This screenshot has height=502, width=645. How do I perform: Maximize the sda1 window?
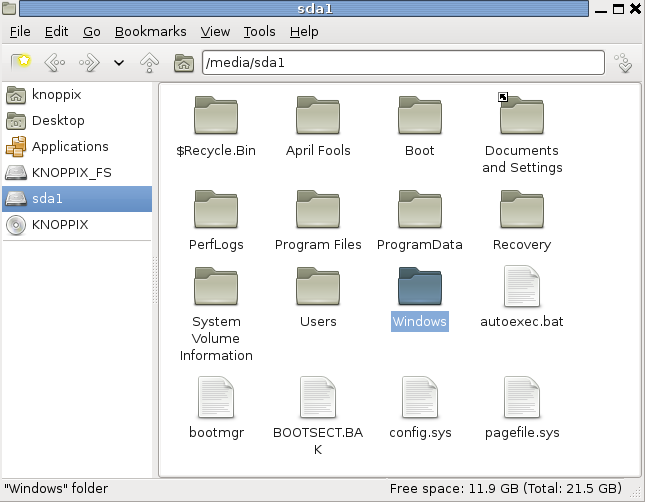tap(618, 9)
